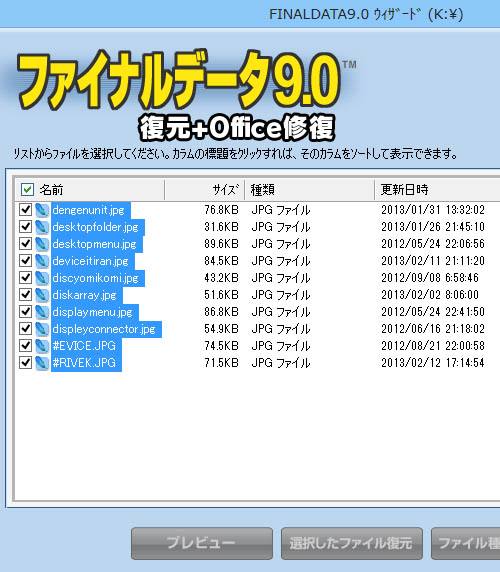This screenshot has height=572, width=500.
Task: Click the displaymenu.jpg file icon
Action: pos(42,312)
